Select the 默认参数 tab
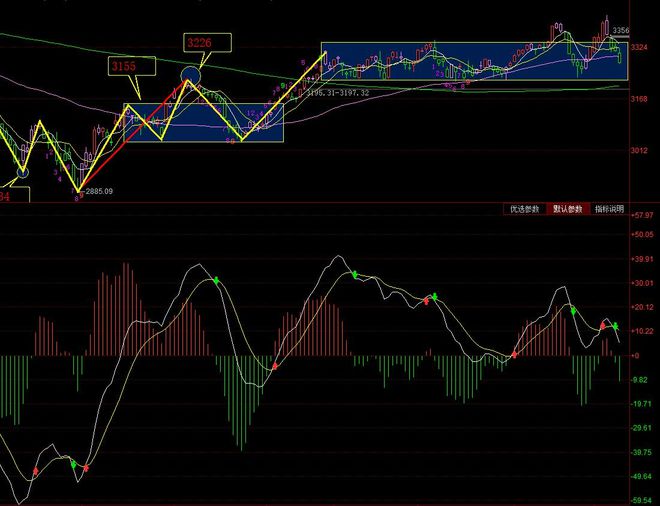Screen dimensions: 660x506 pyautogui.click(x=567, y=209)
